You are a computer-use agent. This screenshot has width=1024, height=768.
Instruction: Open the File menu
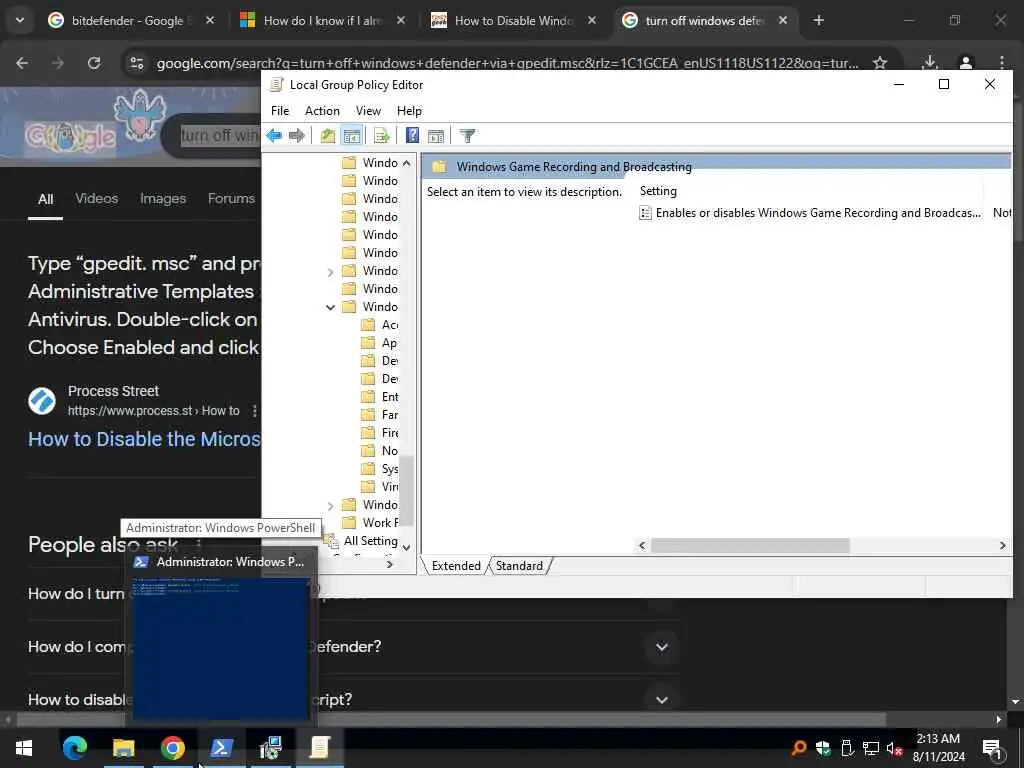coord(280,110)
